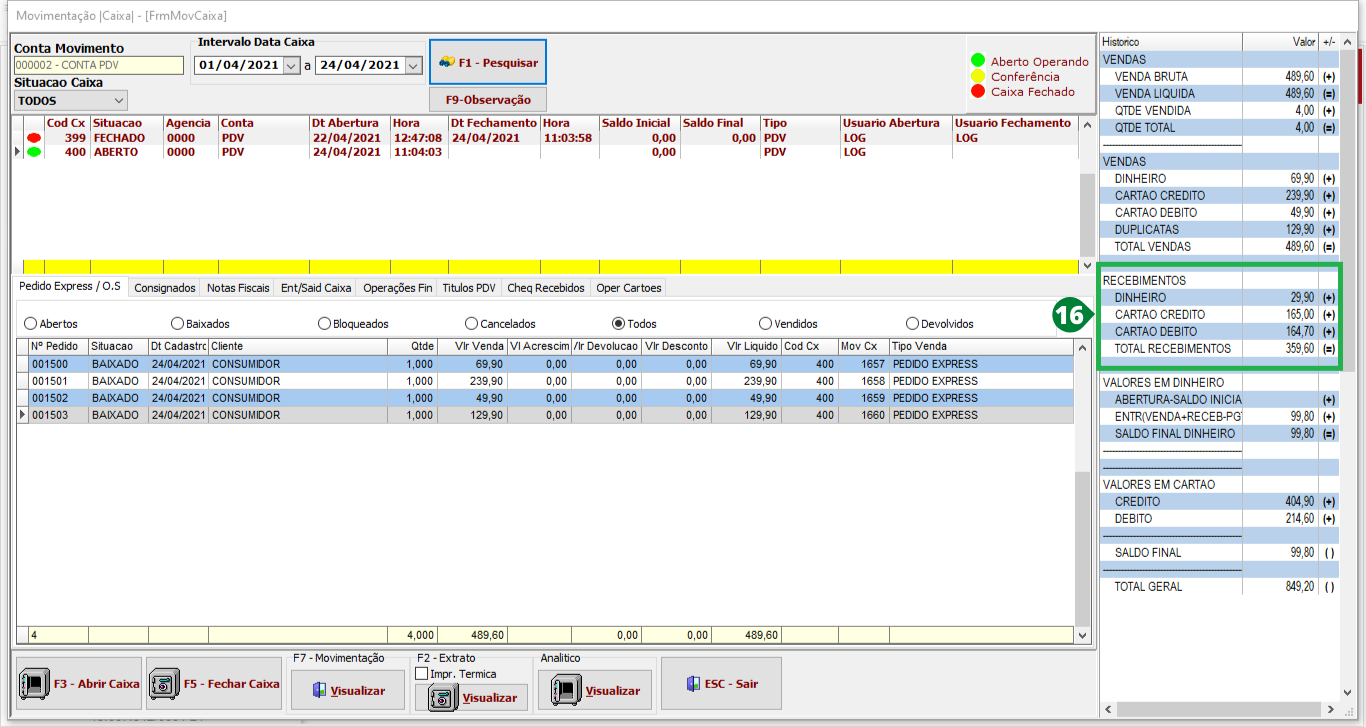The height and width of the screenshot is (727, 1366).
Task: Select the Vendidos radio button
Action: tap(765, 324)
